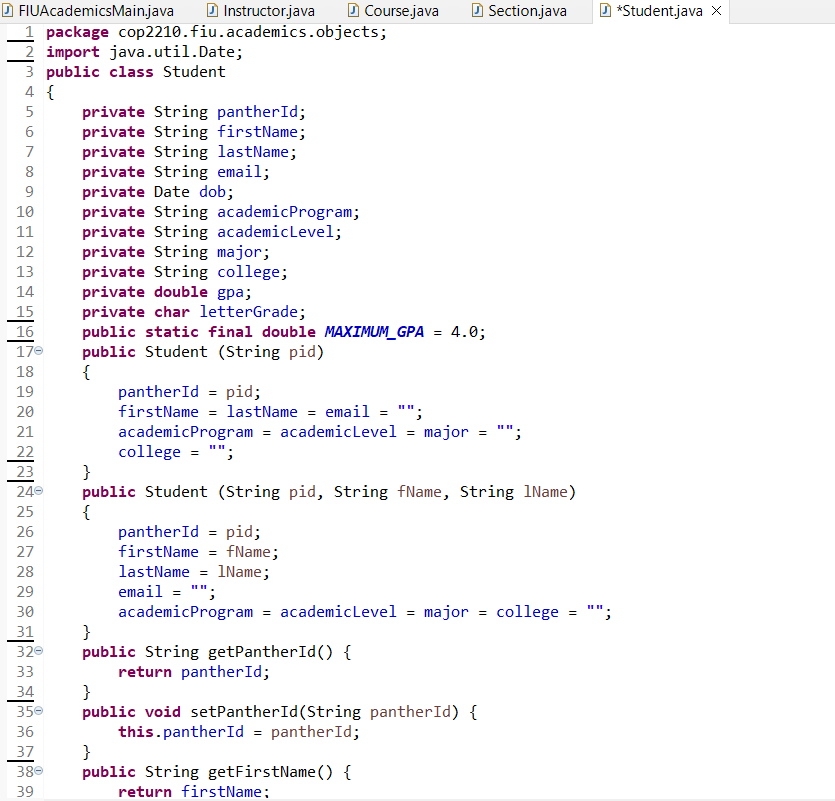Viewport: 835px width, 801px height.
Task: Select the Course.java editor tab
Action: tap(394, 11)
